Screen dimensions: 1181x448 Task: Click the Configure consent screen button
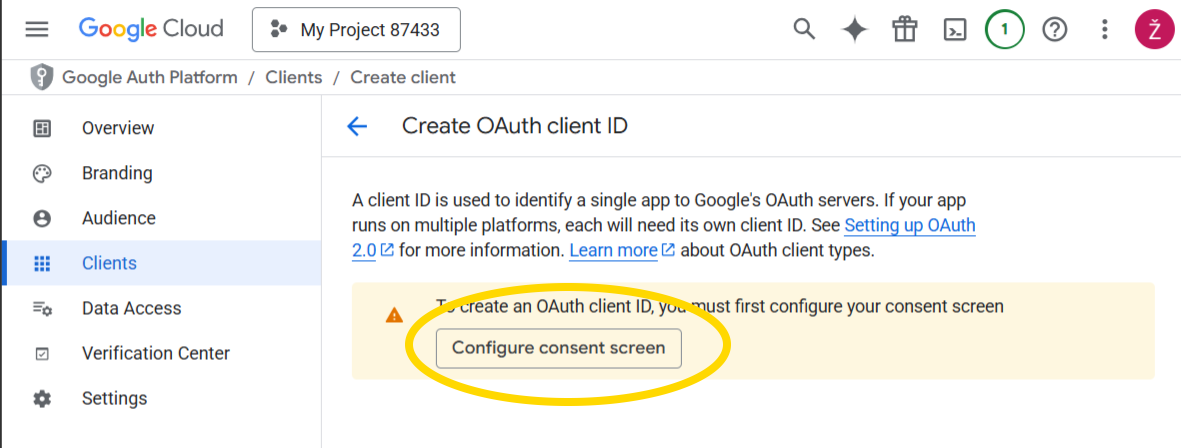[559, 348]
